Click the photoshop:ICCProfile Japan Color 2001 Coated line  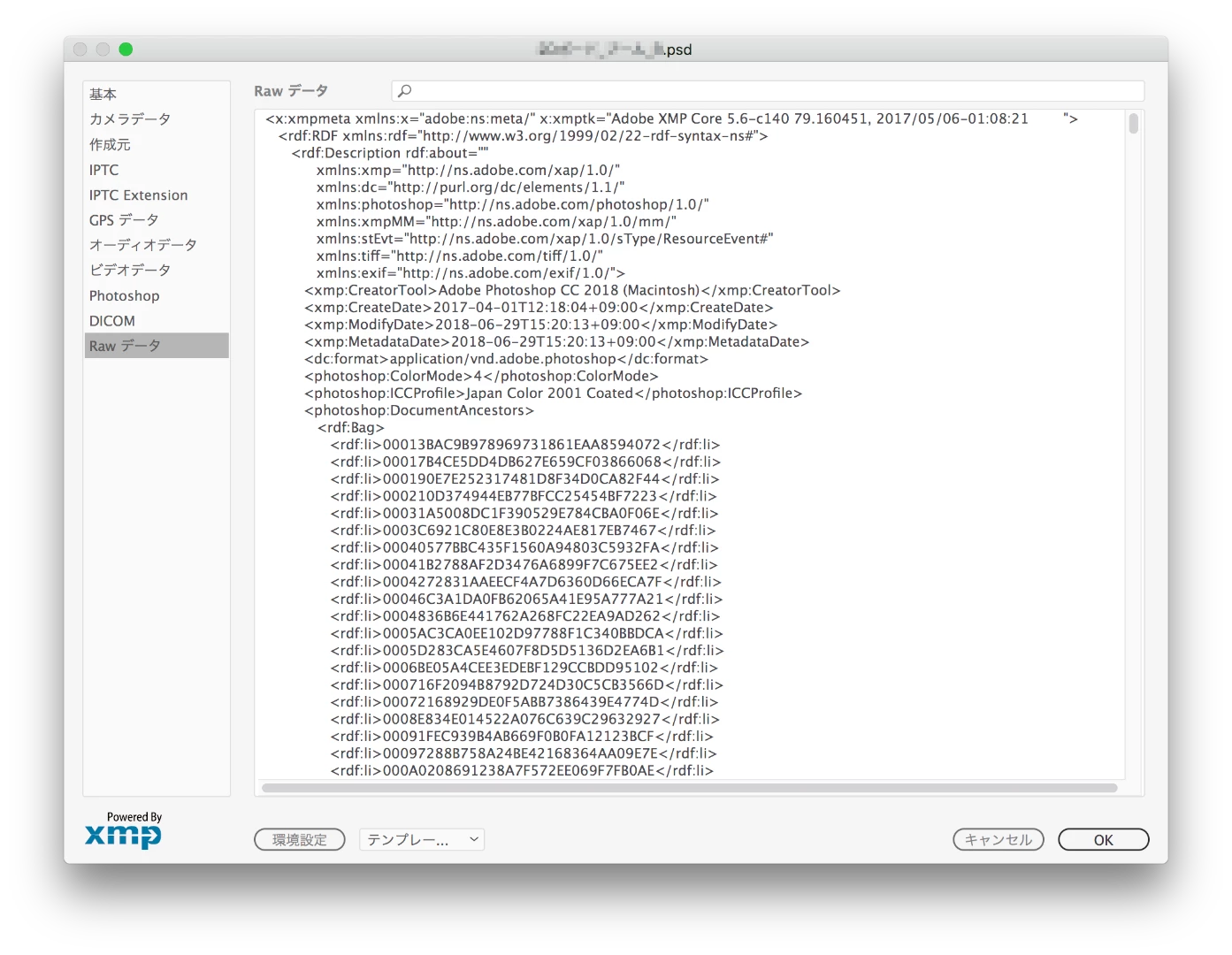coord(553,393)
